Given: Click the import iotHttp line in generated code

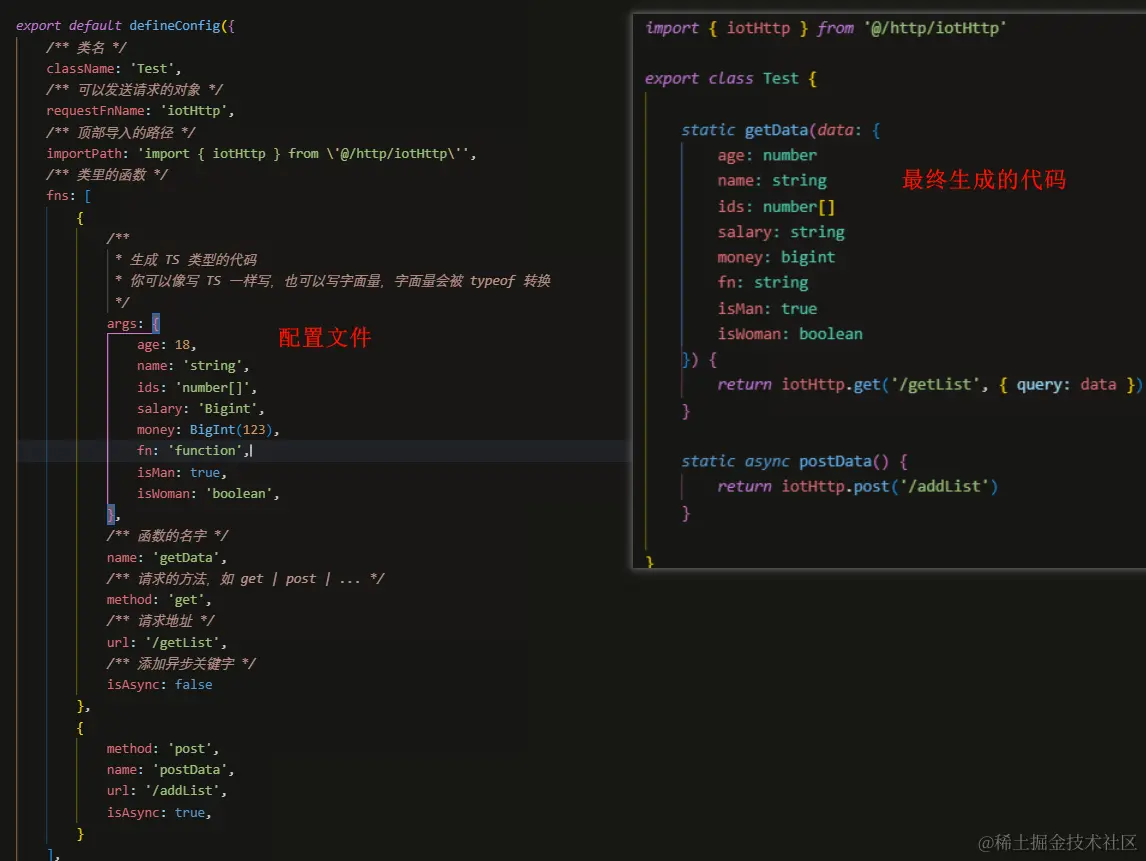Looking at the screenshot, I should 826,29.
